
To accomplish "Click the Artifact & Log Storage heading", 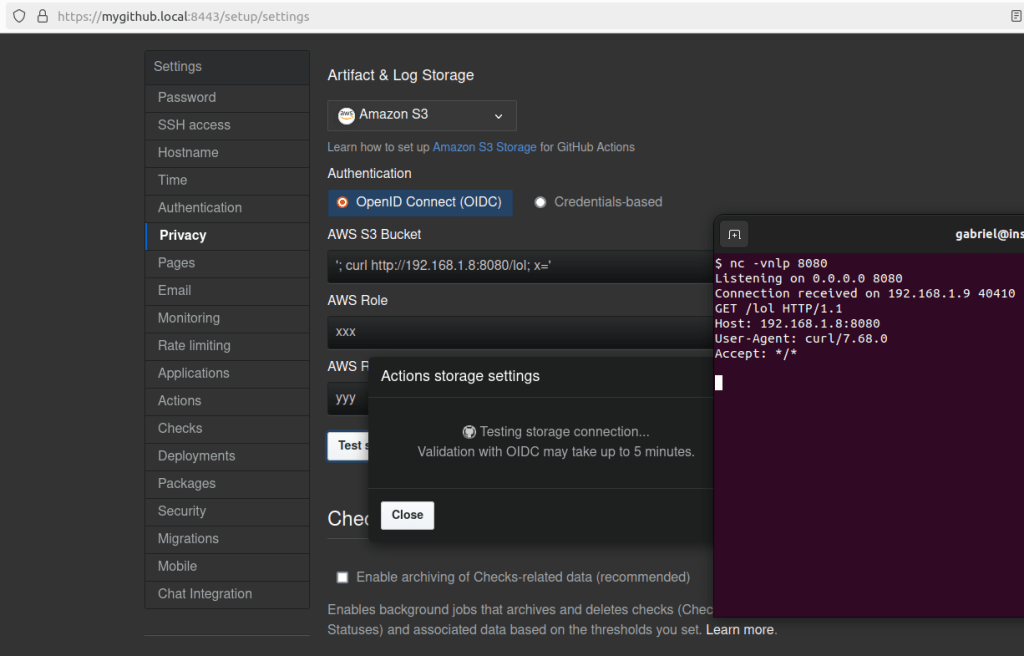I will (401, 75).
